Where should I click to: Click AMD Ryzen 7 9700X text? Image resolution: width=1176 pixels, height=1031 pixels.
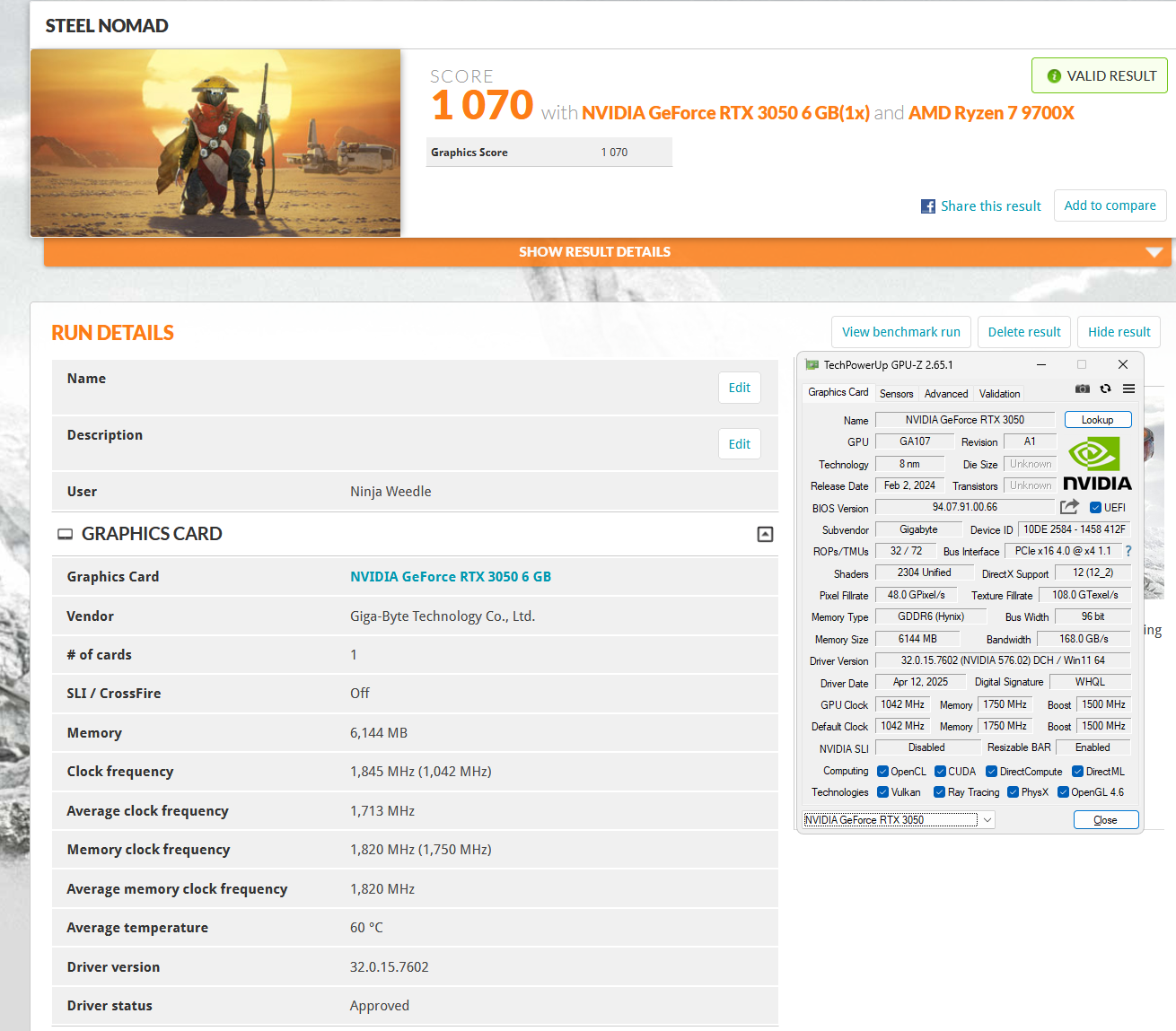[x=991, y=113]
